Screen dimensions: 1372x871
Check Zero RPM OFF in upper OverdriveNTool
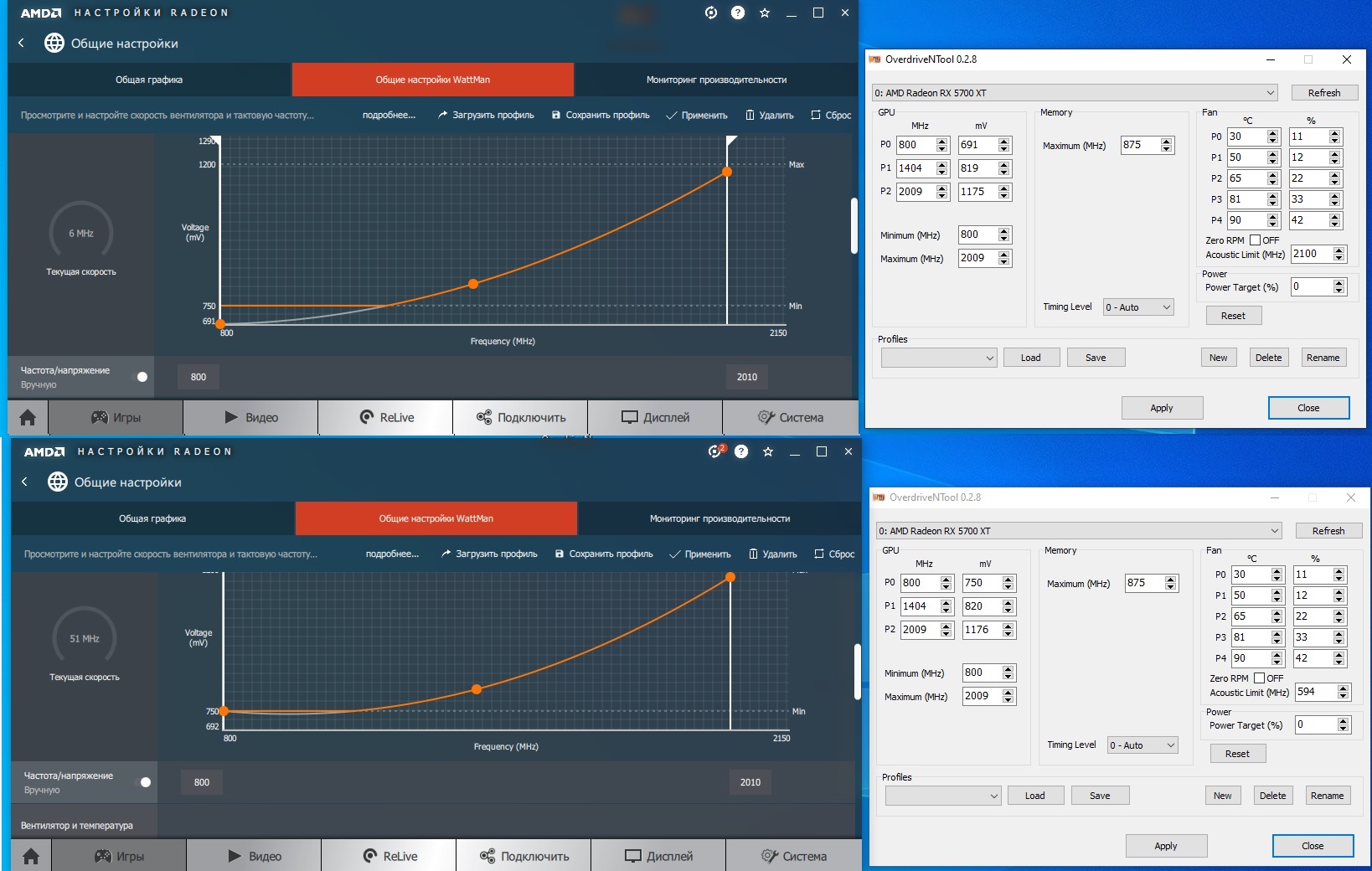(x=1255, y=240)
